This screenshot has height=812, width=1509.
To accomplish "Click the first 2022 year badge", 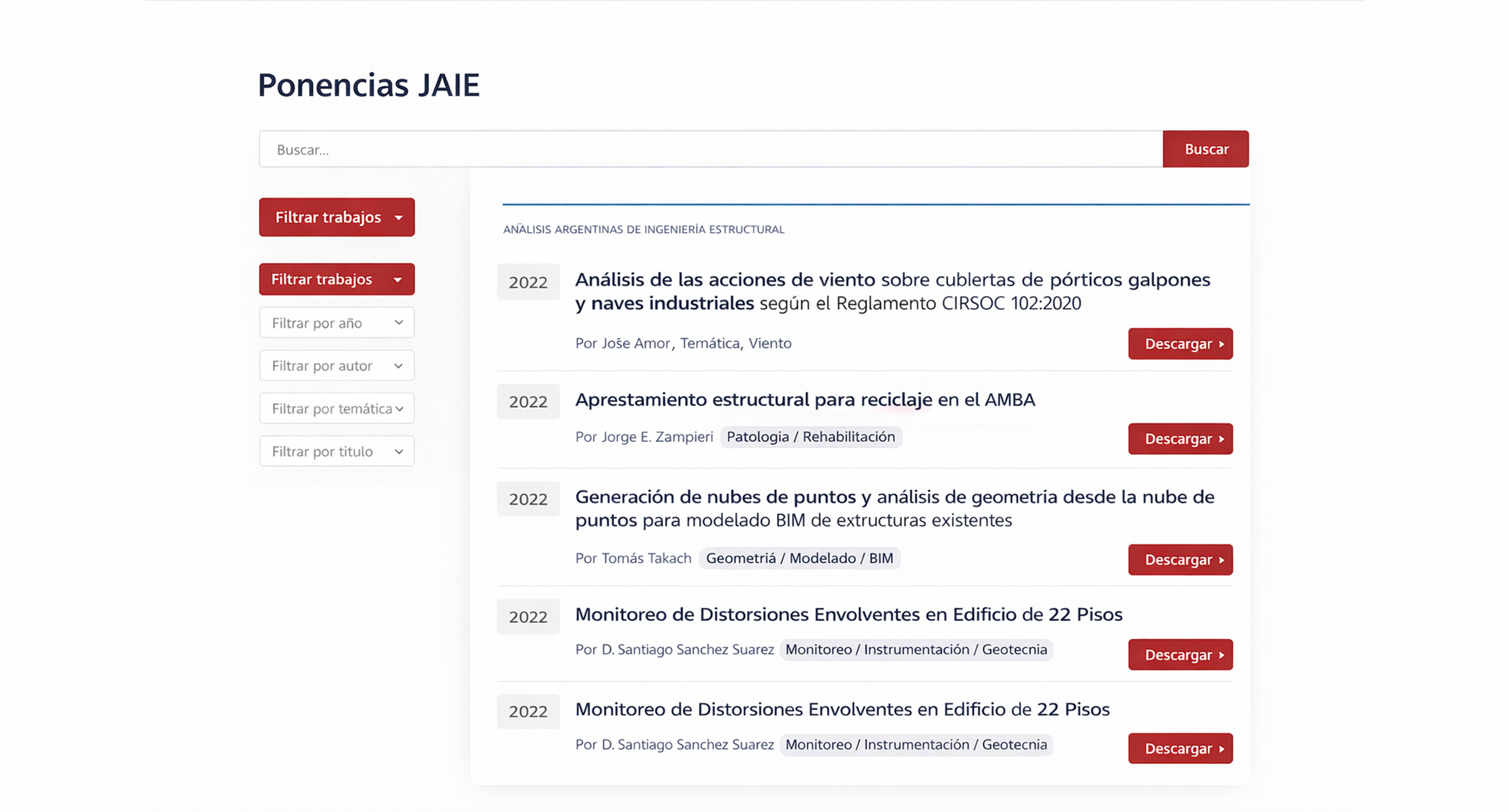I will tap(528, 282).
